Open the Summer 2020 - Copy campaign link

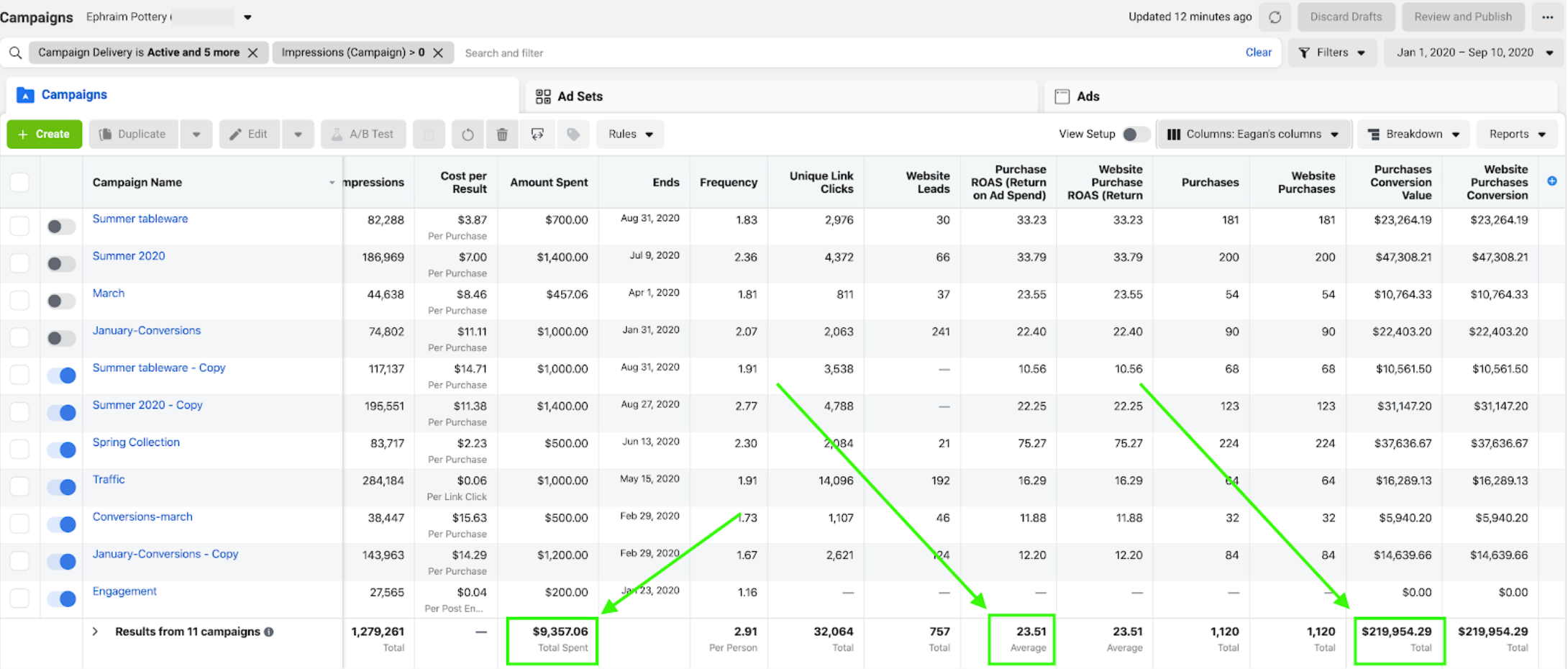point(147,405)
